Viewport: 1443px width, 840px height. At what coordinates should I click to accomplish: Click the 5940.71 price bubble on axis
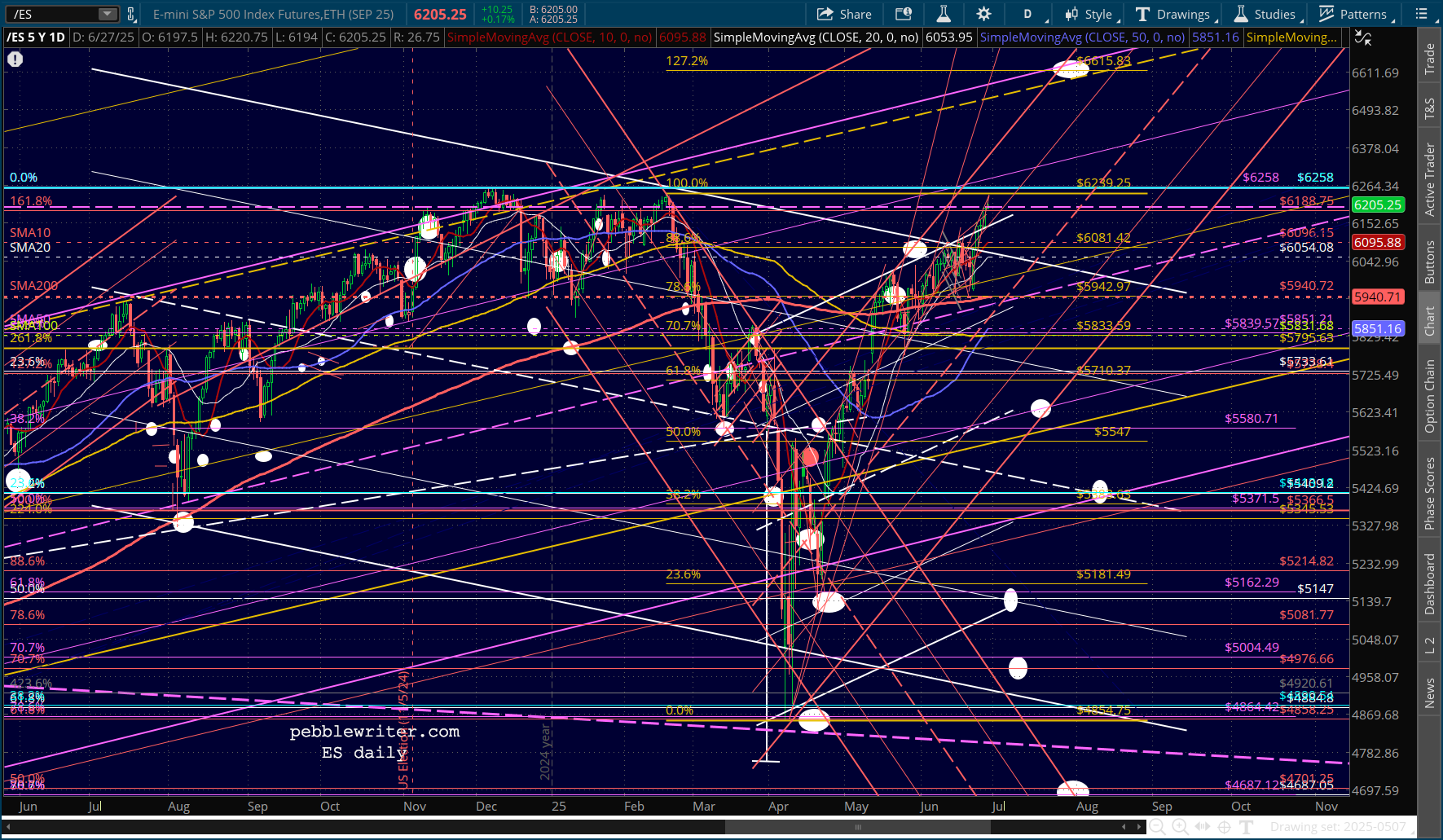pyautogui.click(x=1378, y=297)
